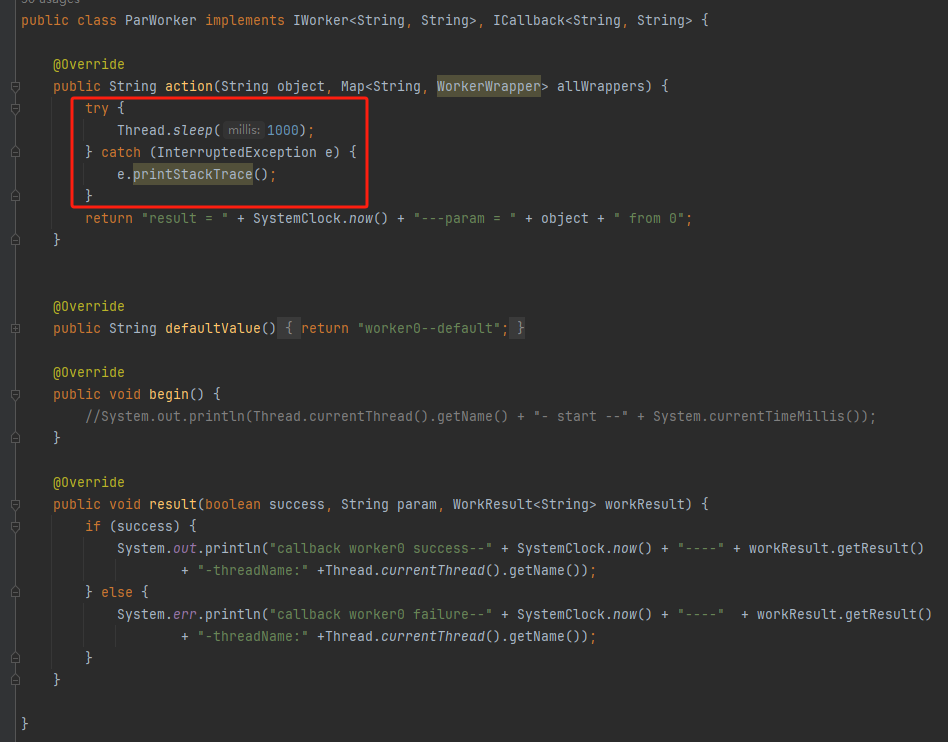
Task: Click the begin method name
Action: click(169, 394)
